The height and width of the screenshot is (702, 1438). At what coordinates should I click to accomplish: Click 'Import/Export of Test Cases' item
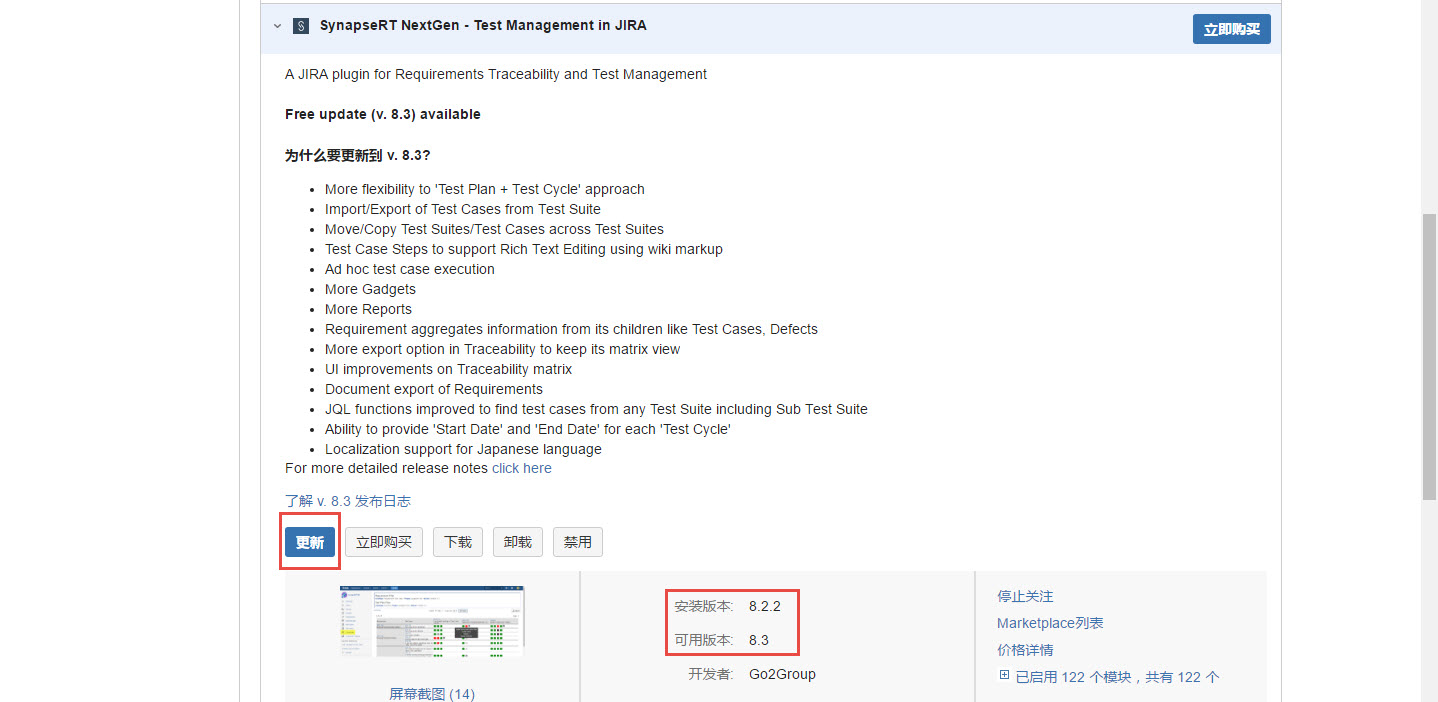[x=463, y=209]
